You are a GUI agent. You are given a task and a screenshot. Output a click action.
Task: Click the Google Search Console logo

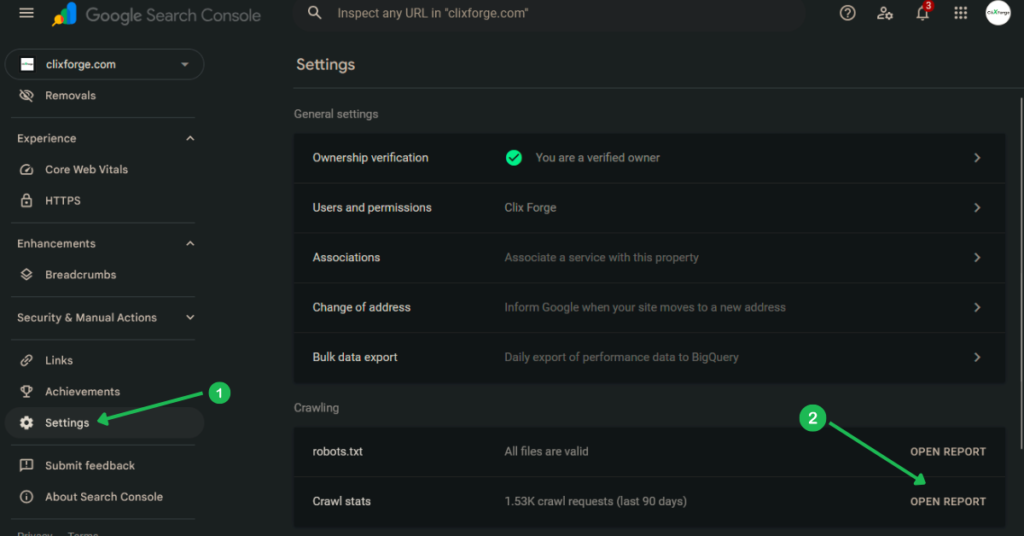point(157,14)
